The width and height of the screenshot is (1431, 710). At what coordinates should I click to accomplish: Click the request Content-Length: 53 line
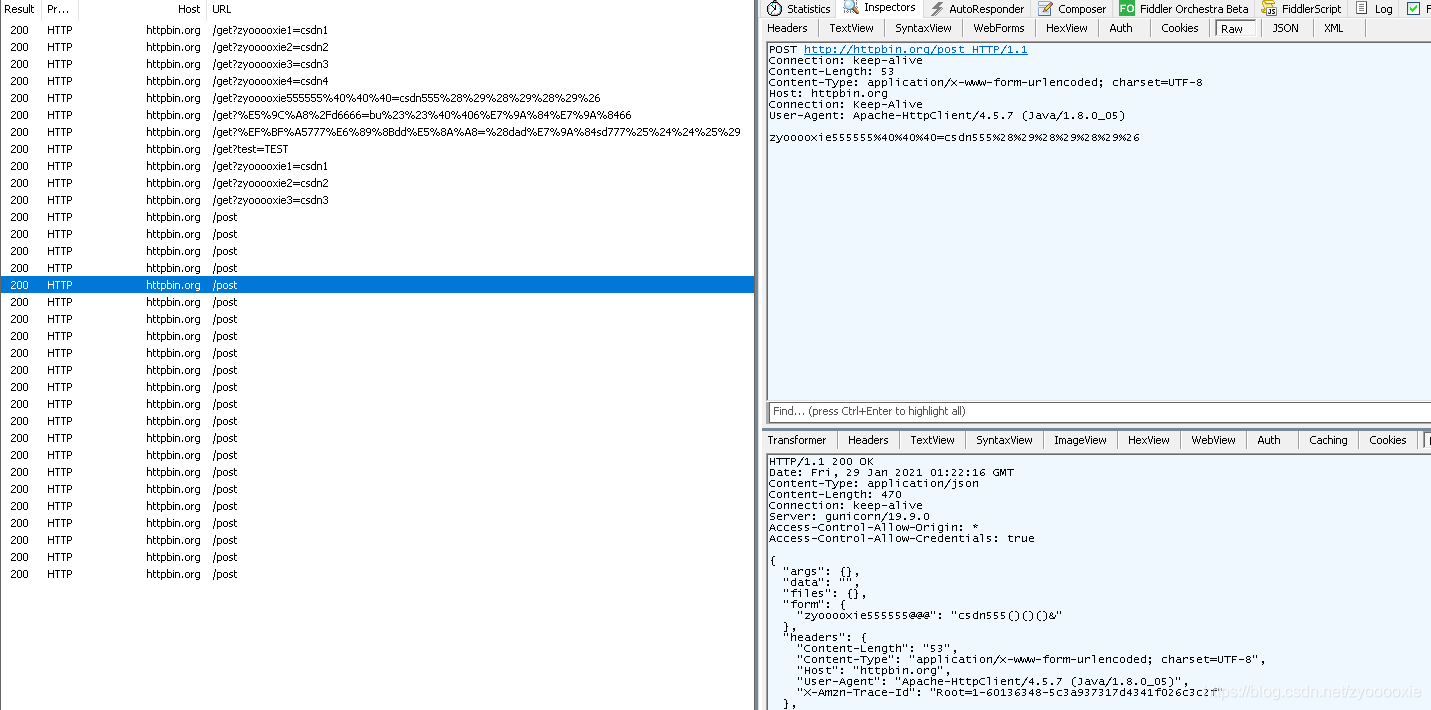pyautogui.click(x=831, y=71)
